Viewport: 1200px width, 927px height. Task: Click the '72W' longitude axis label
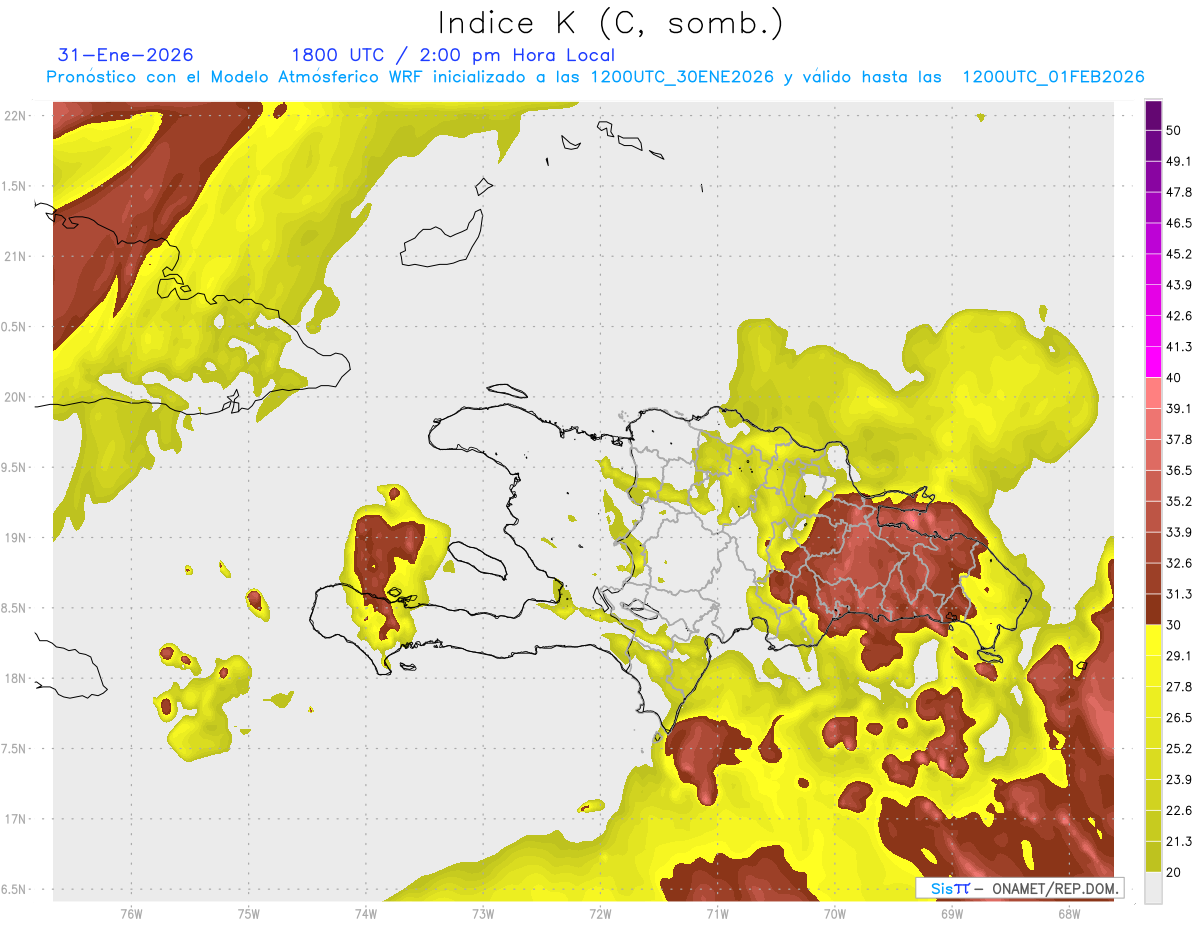tap(600, 913)
